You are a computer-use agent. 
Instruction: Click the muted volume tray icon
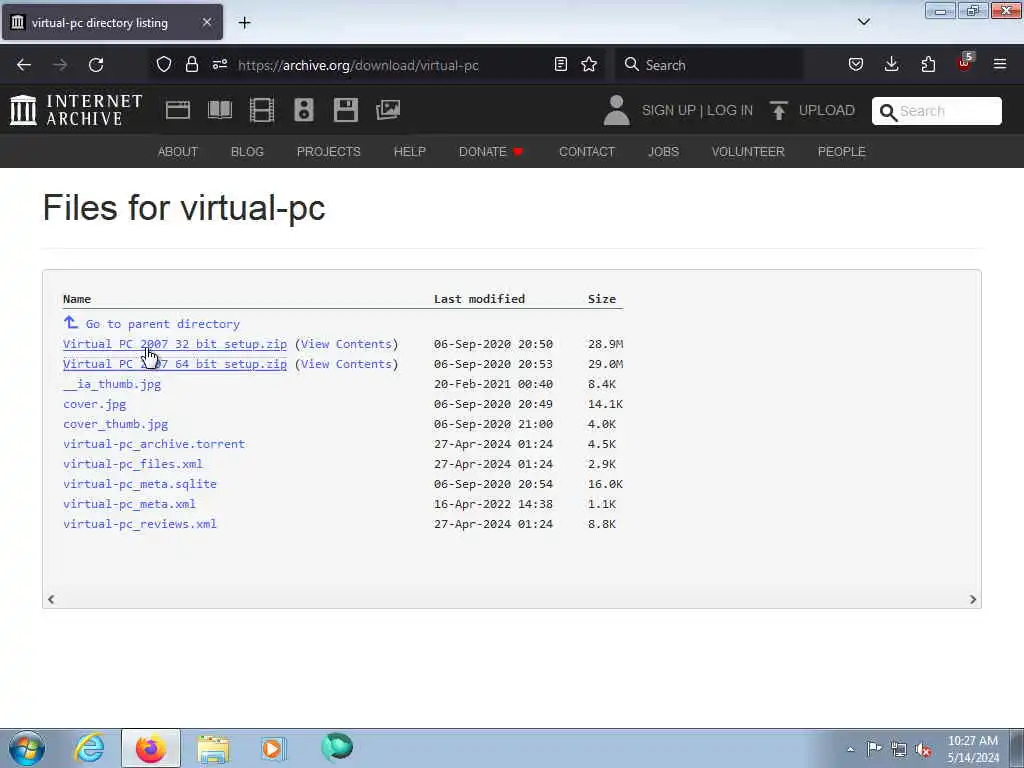coord(923,749)
